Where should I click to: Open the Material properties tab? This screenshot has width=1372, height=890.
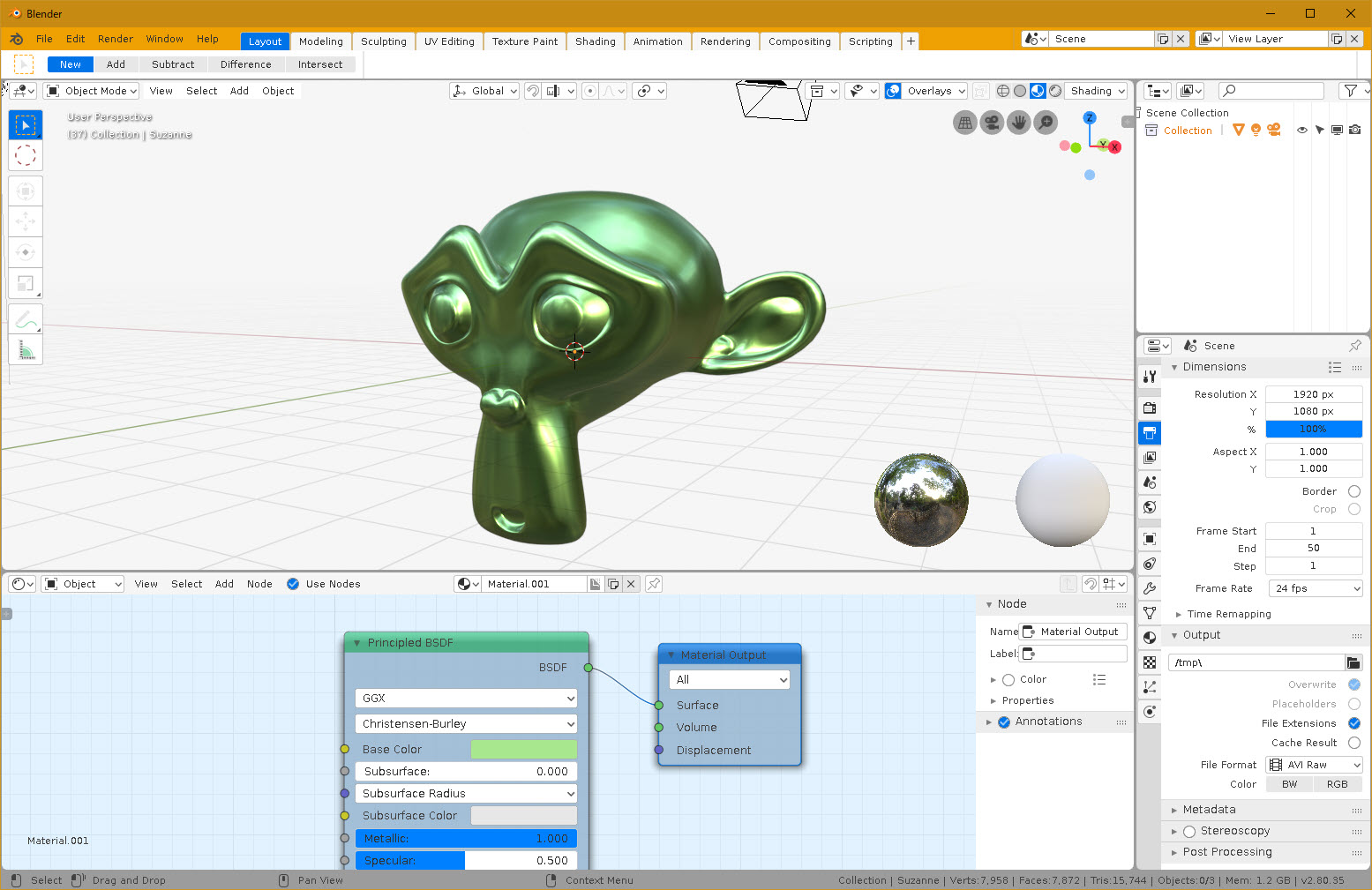tap(1150, 637)
